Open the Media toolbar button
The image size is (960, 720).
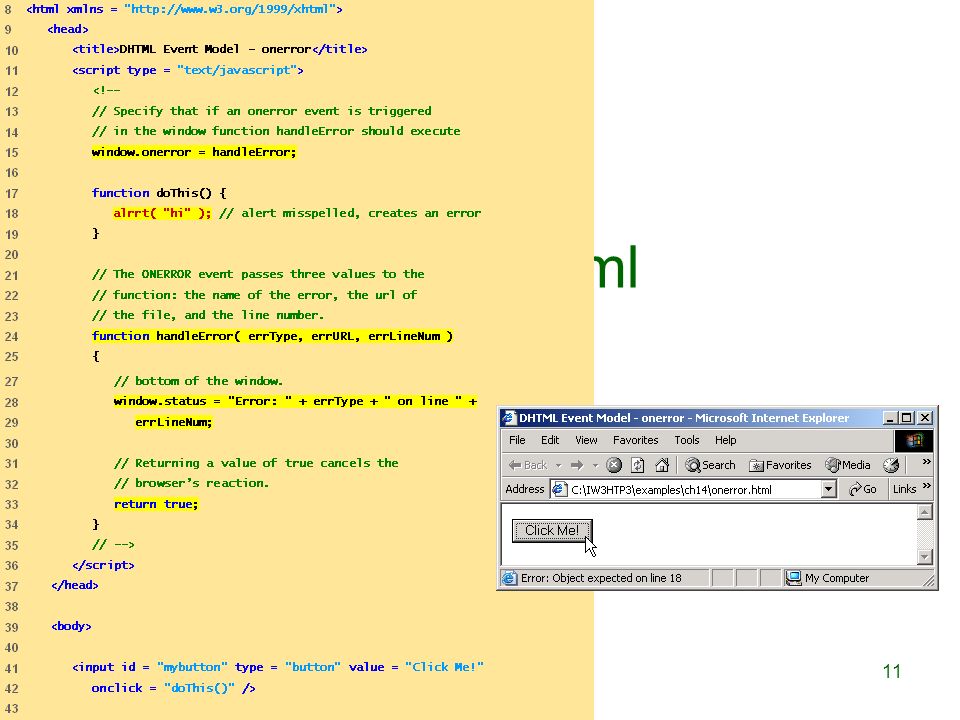pos(848,465)
